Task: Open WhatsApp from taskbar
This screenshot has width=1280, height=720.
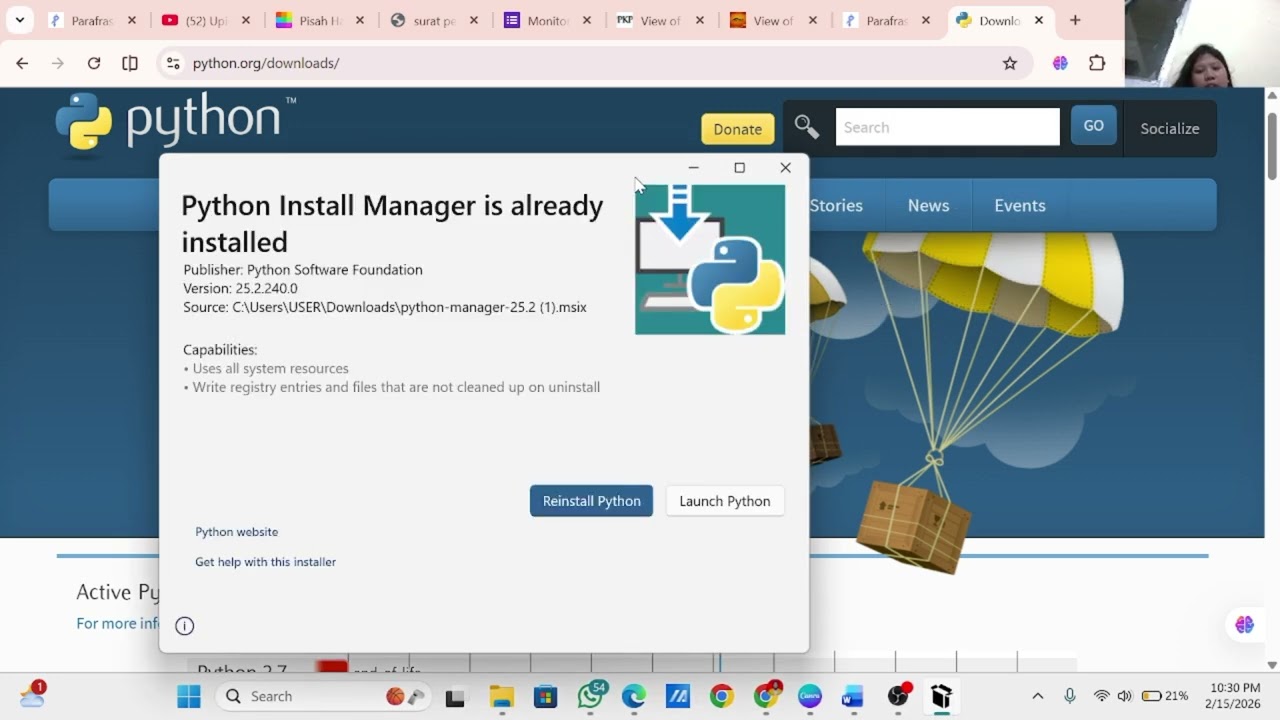Action: point(591,696)
